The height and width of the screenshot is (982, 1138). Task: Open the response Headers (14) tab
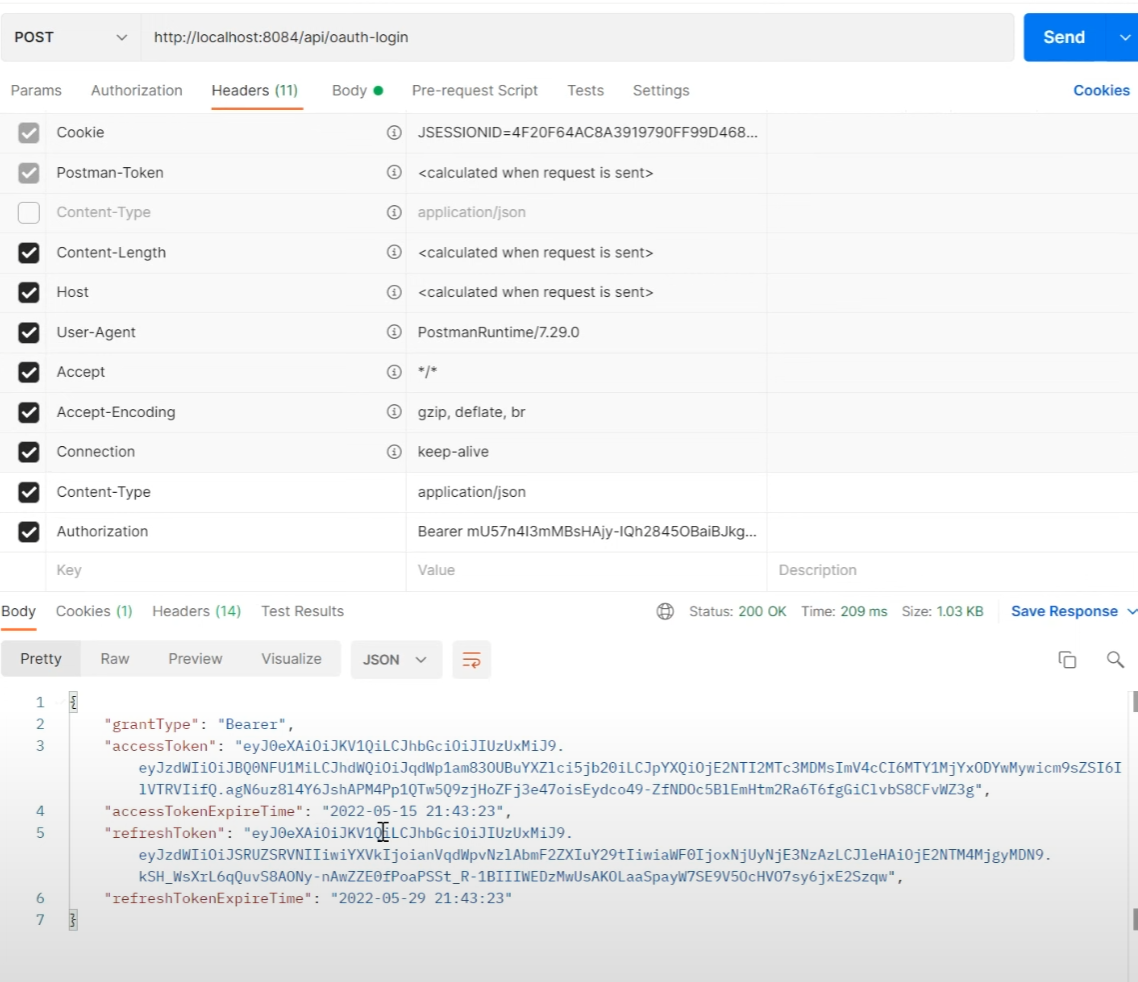point(196,611)
